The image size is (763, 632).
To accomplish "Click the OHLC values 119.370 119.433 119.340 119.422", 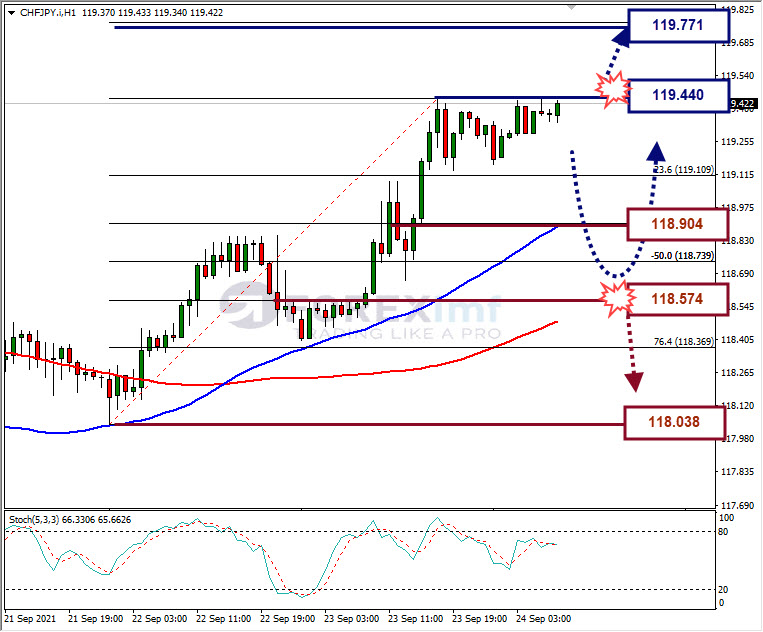I will tap(152, 13).
